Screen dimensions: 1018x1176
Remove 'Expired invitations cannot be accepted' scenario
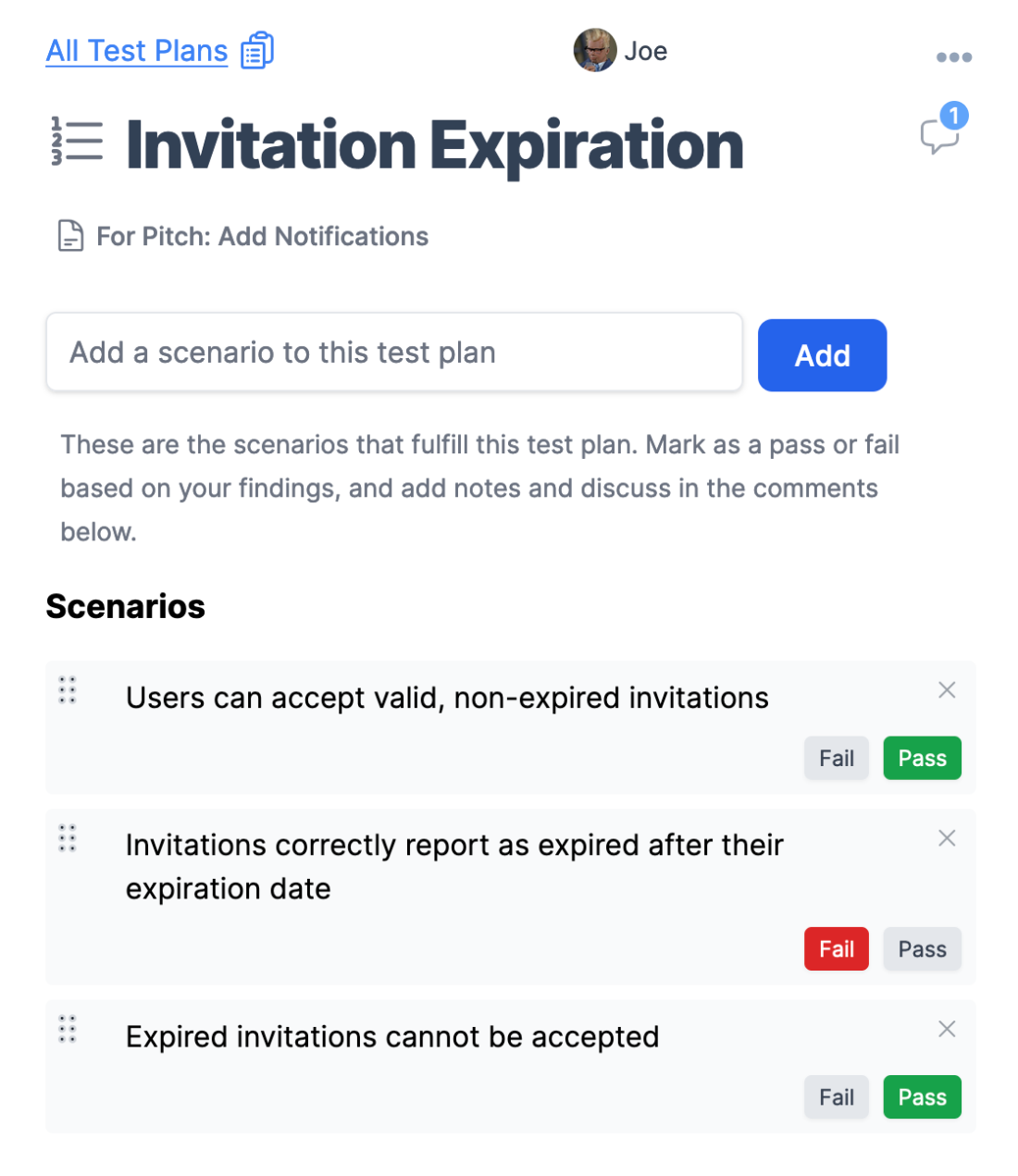point(947,1029)
